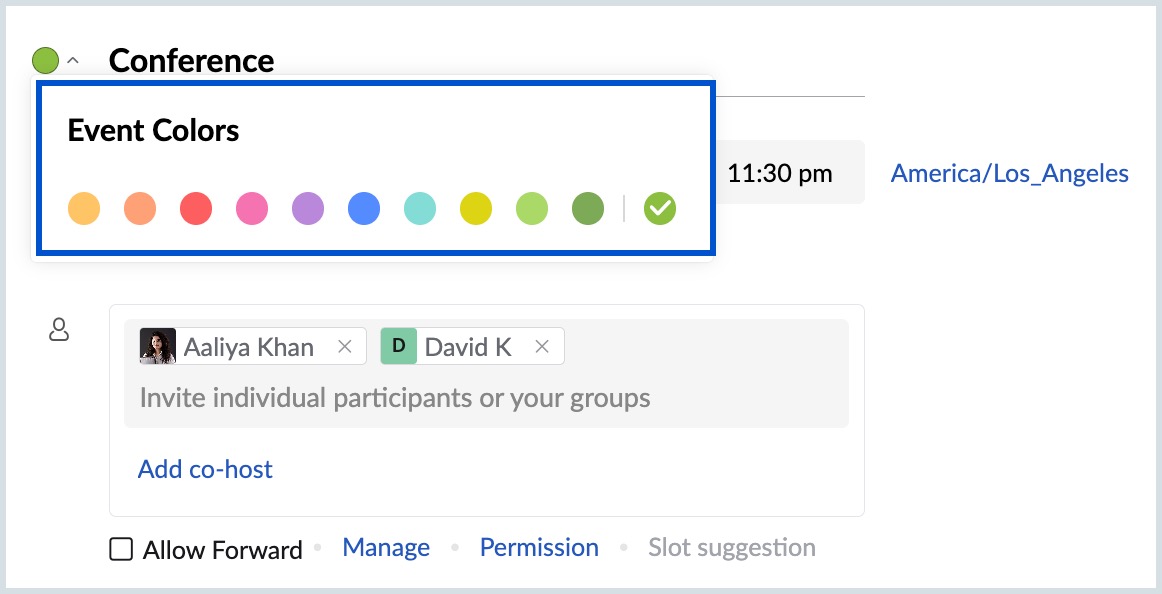
Task: Enable the Allow Forward checkbox
Action: pyautogui.click(x=121, y=549)
